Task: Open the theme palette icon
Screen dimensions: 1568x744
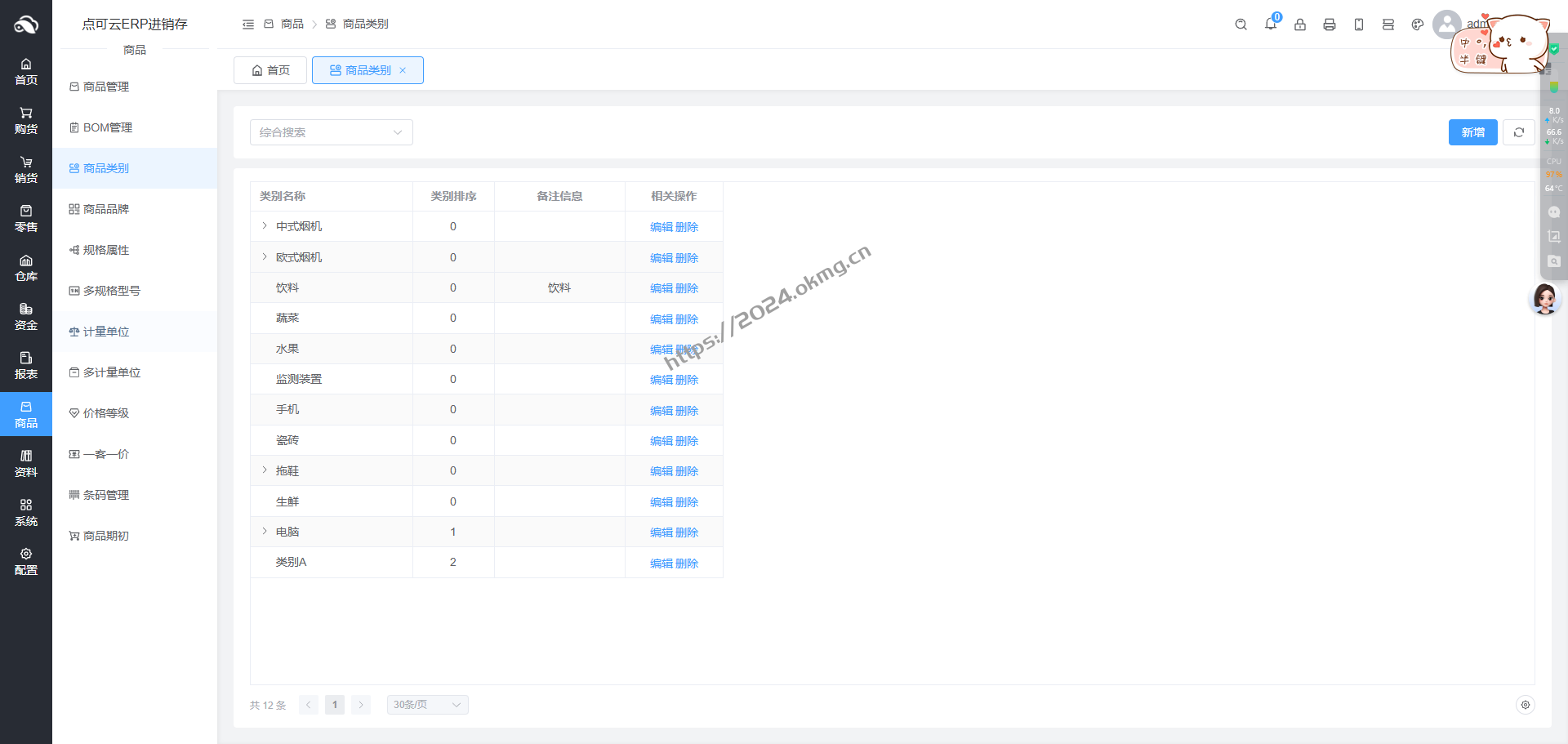Action: (x=1417, y=25)
